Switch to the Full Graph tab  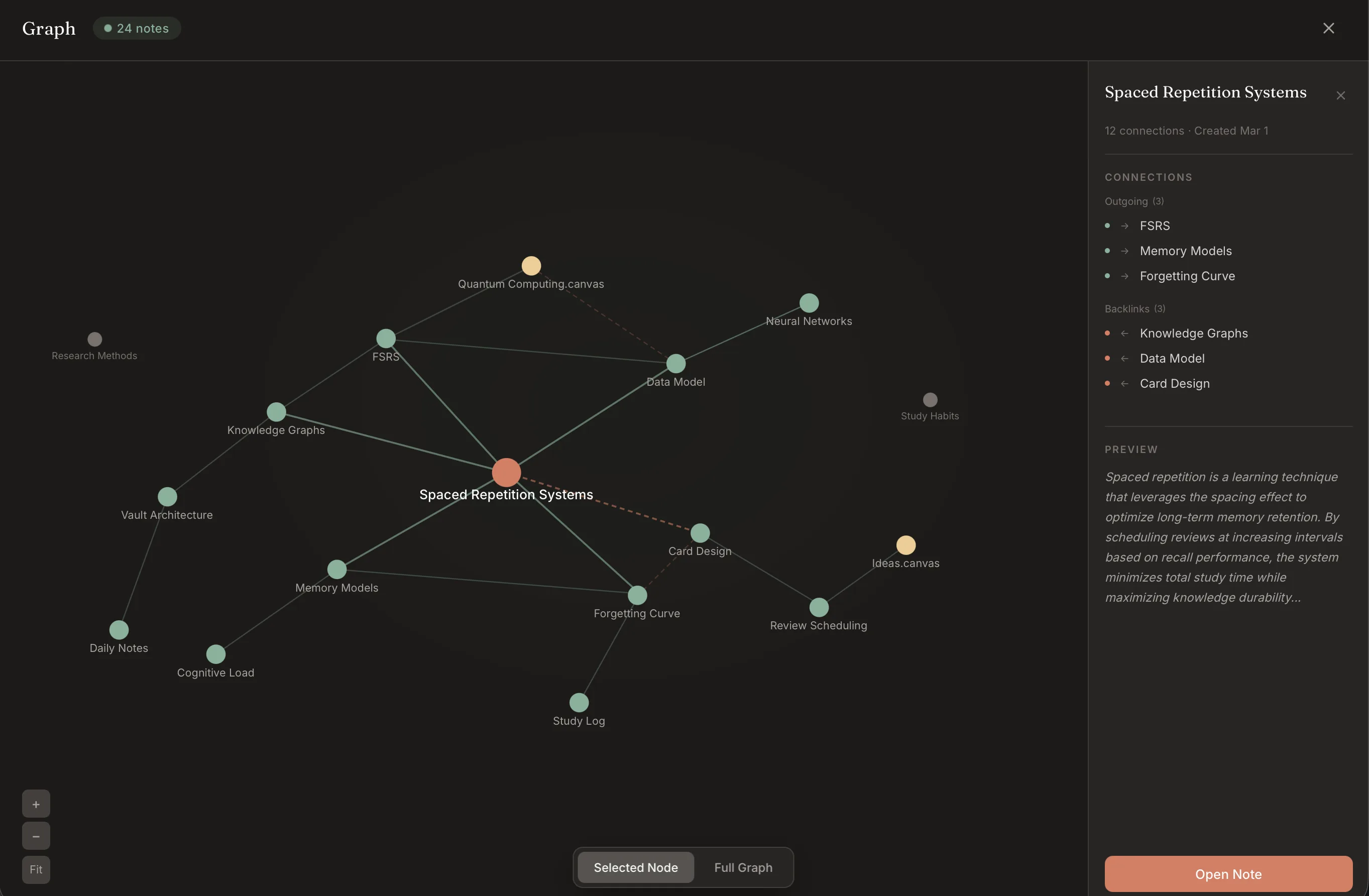(743, 867)
